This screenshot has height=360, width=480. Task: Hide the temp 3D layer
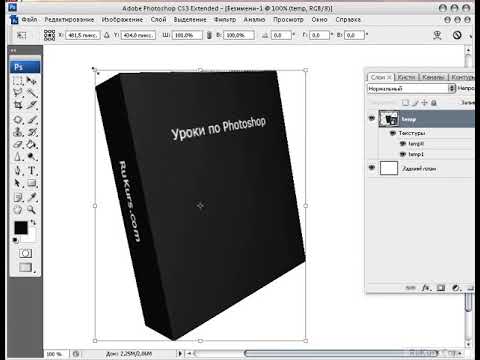click(372, 118)
